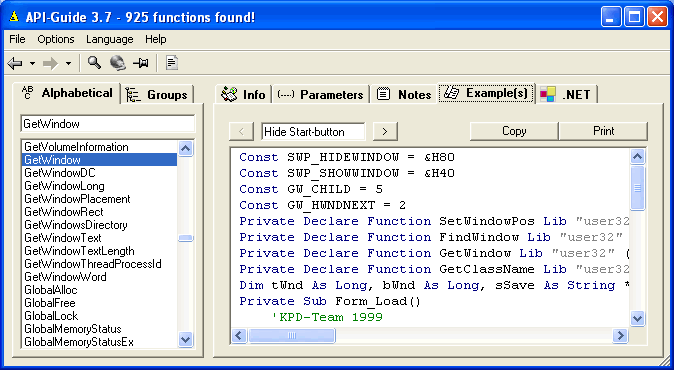Screen dimensions: 674x370
Task: Click the previous example button
Action: pos(241,131)
